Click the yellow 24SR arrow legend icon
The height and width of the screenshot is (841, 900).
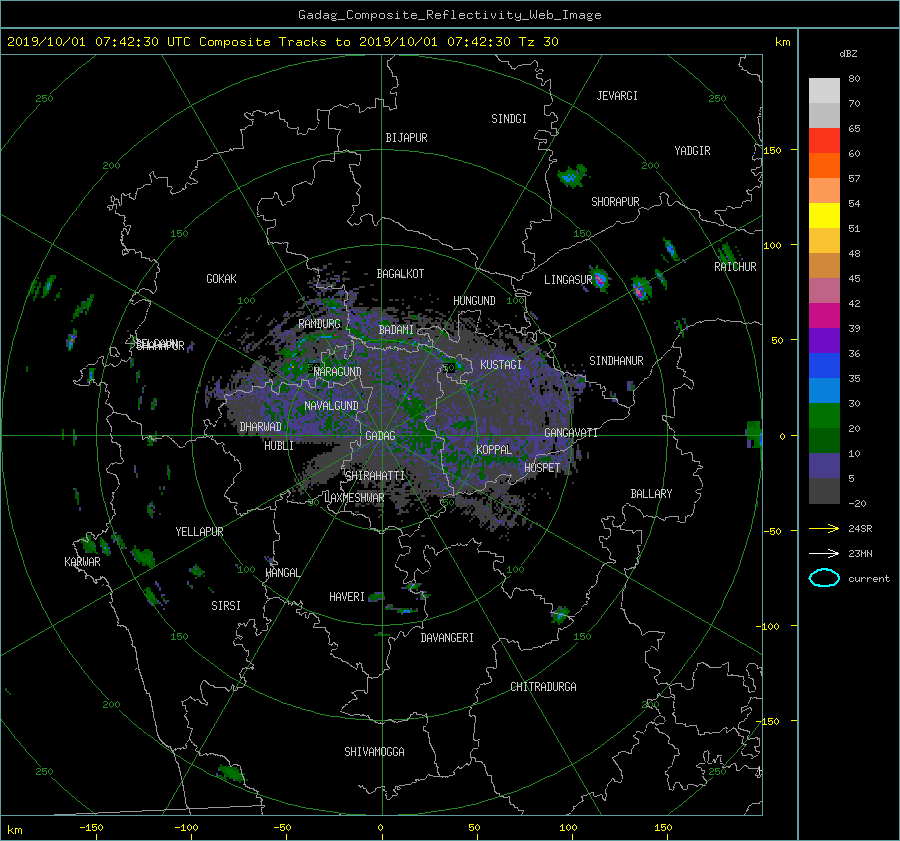pyautogui.click(x=824, y=528)
